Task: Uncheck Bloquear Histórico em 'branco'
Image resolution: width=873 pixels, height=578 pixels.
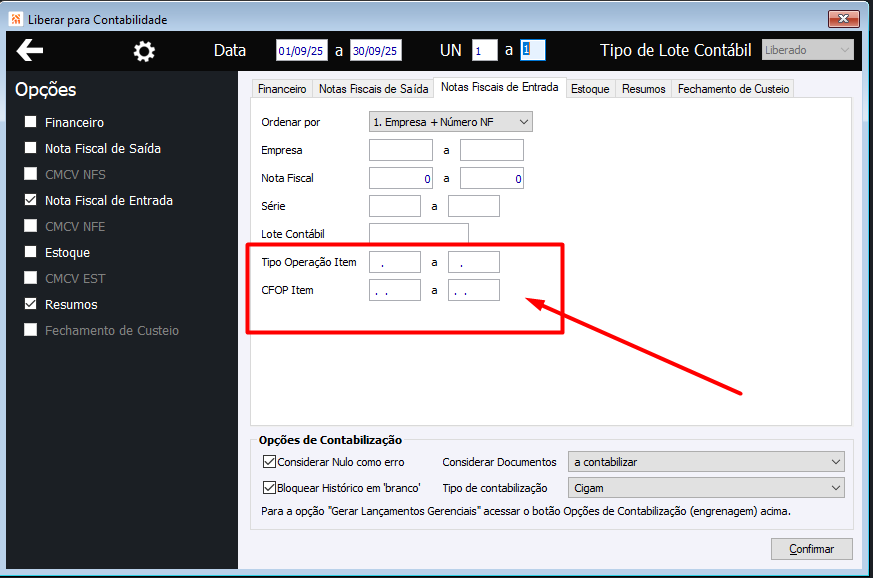Action: 269,488
